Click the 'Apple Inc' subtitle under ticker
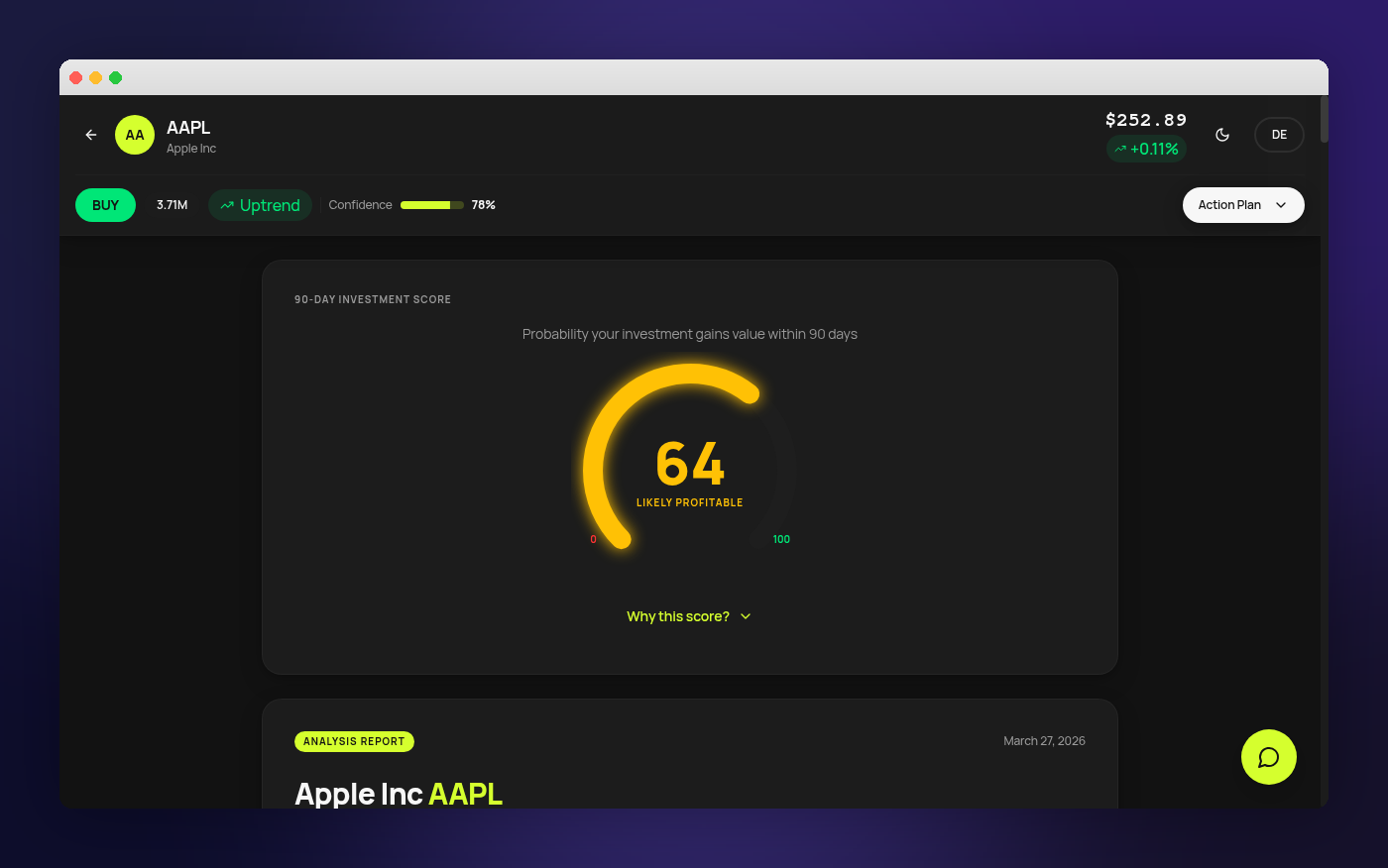 [x=191, y=149]
